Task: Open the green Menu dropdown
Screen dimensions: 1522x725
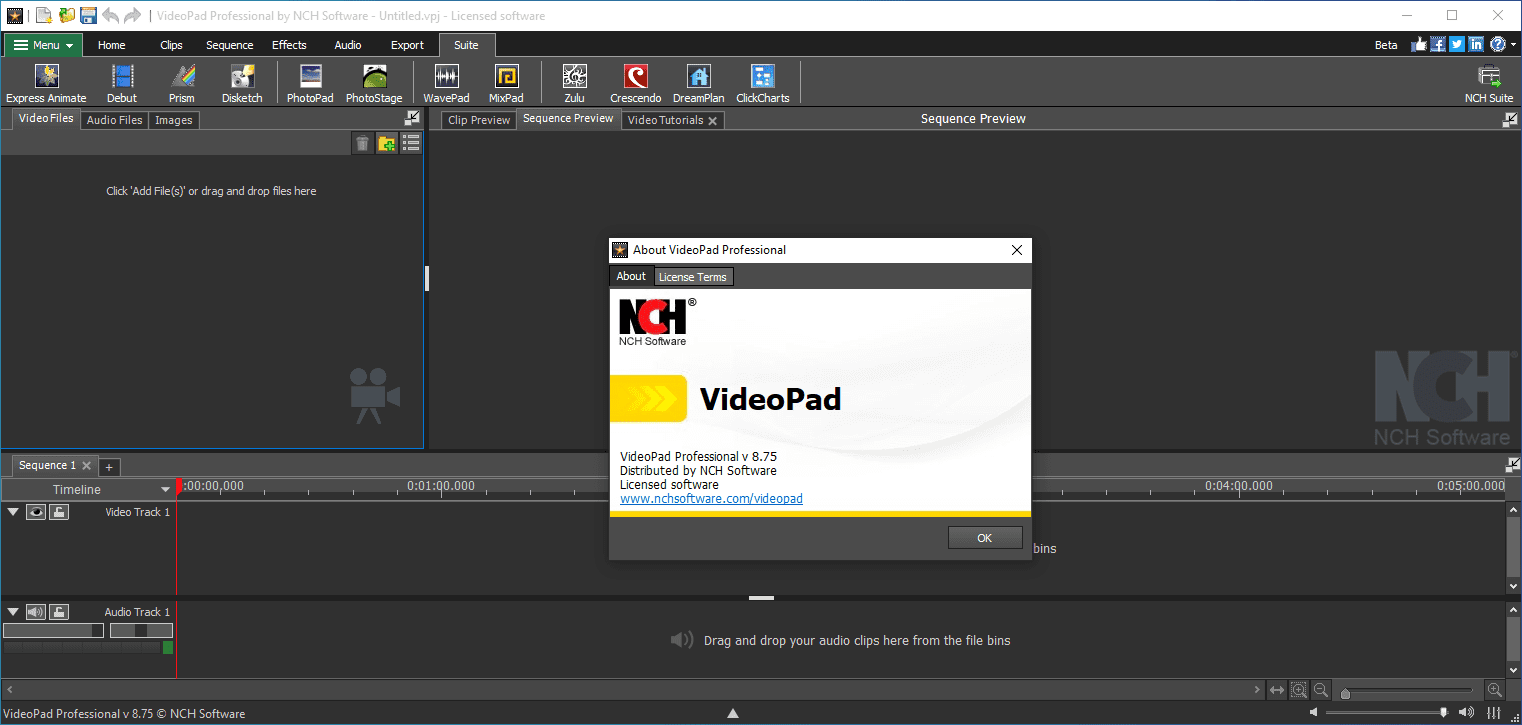Action: click(43, 45)
